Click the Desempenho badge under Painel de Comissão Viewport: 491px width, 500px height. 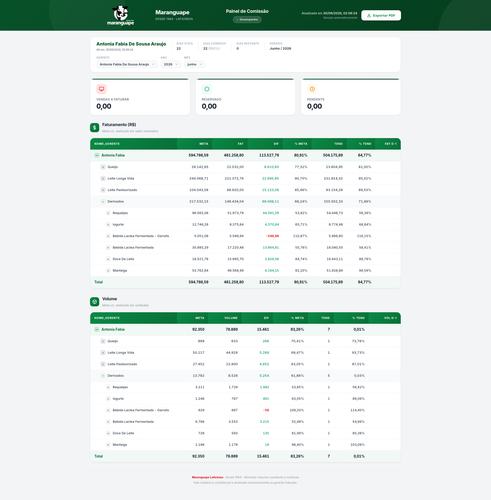[247, 20]
